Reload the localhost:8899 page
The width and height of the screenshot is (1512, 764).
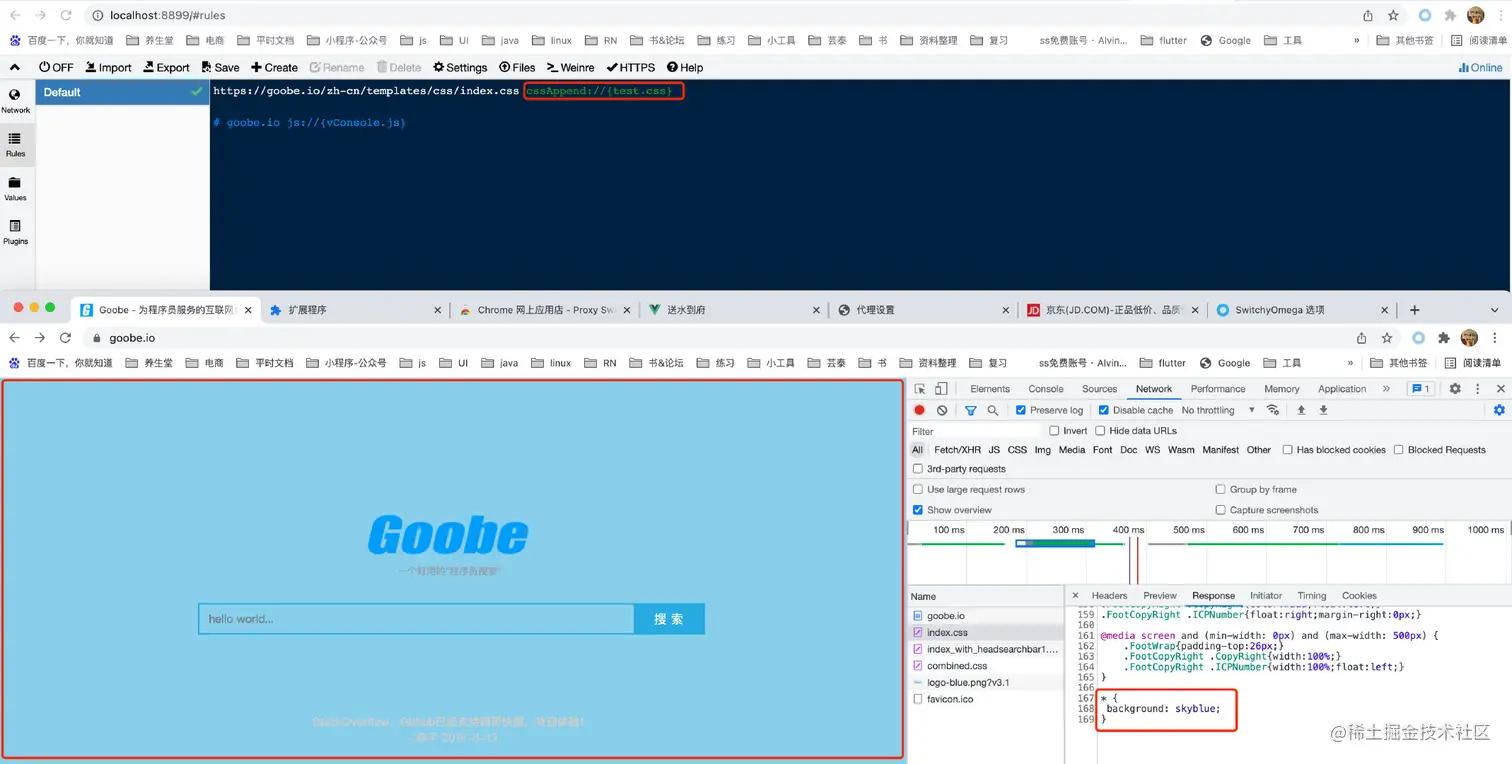point(66,15)
